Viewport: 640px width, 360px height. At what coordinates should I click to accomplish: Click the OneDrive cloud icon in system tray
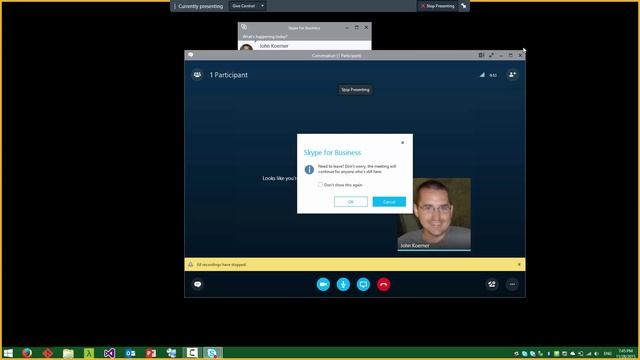573,353
